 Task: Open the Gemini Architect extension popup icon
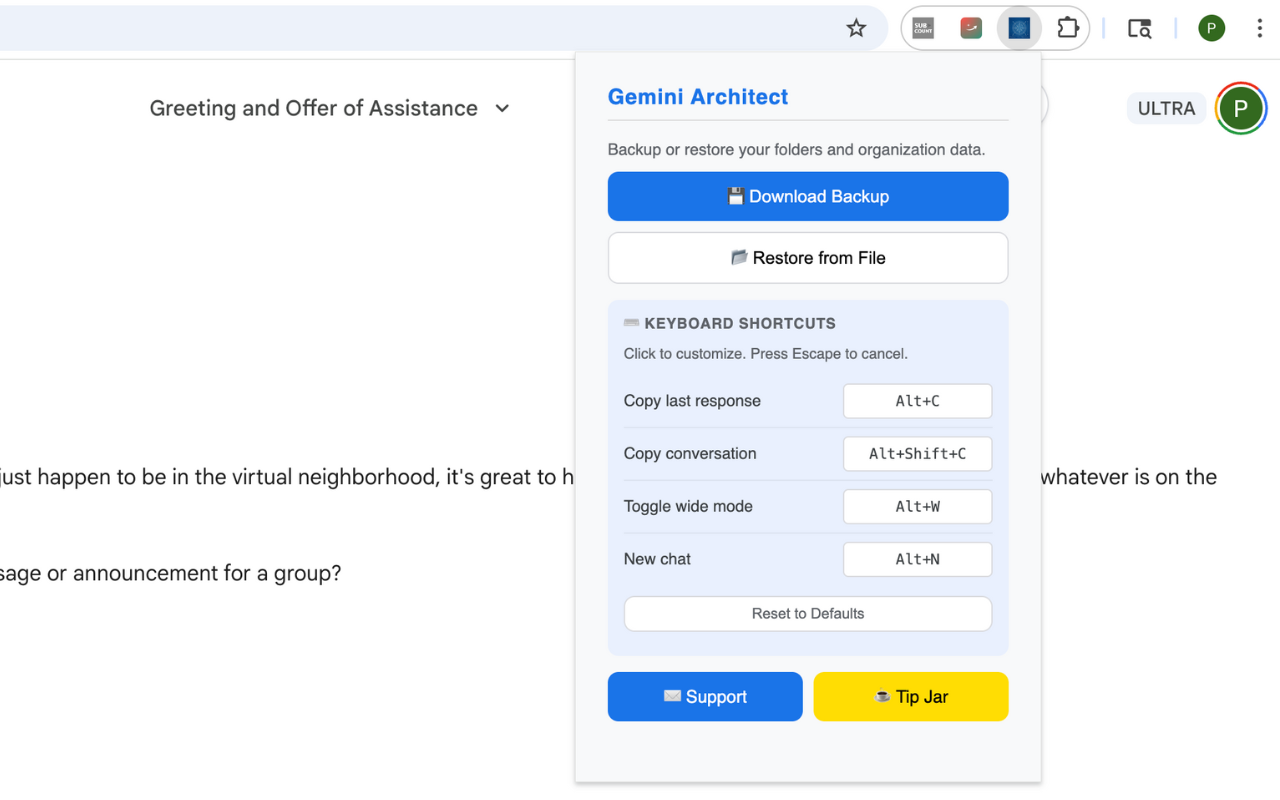point(1018,28)
